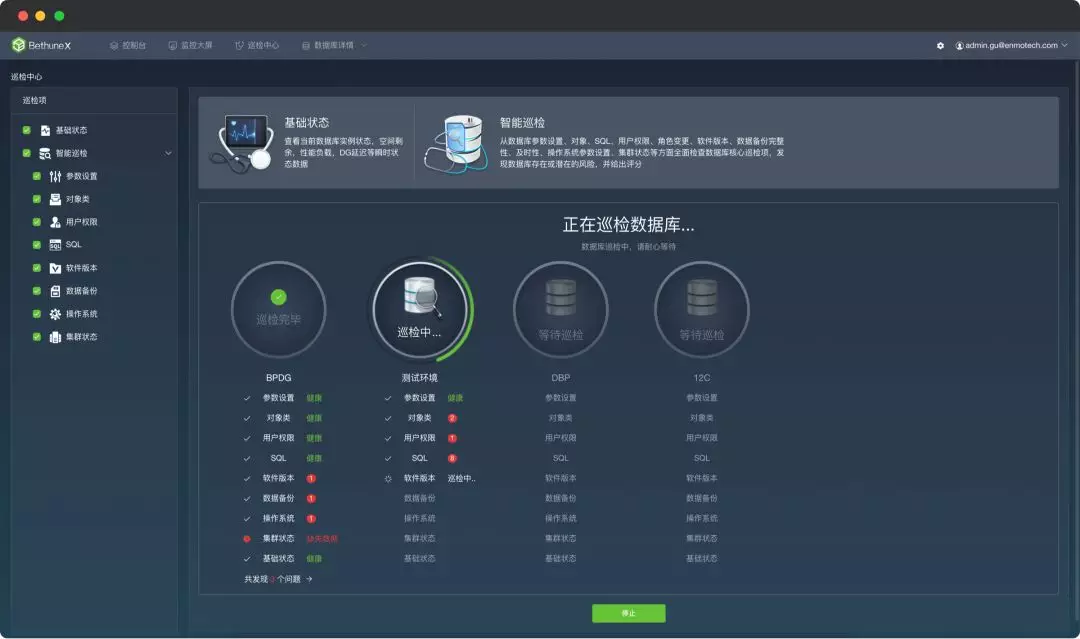Click the 软件版本 V icon in sidebar

pos(55,268)
